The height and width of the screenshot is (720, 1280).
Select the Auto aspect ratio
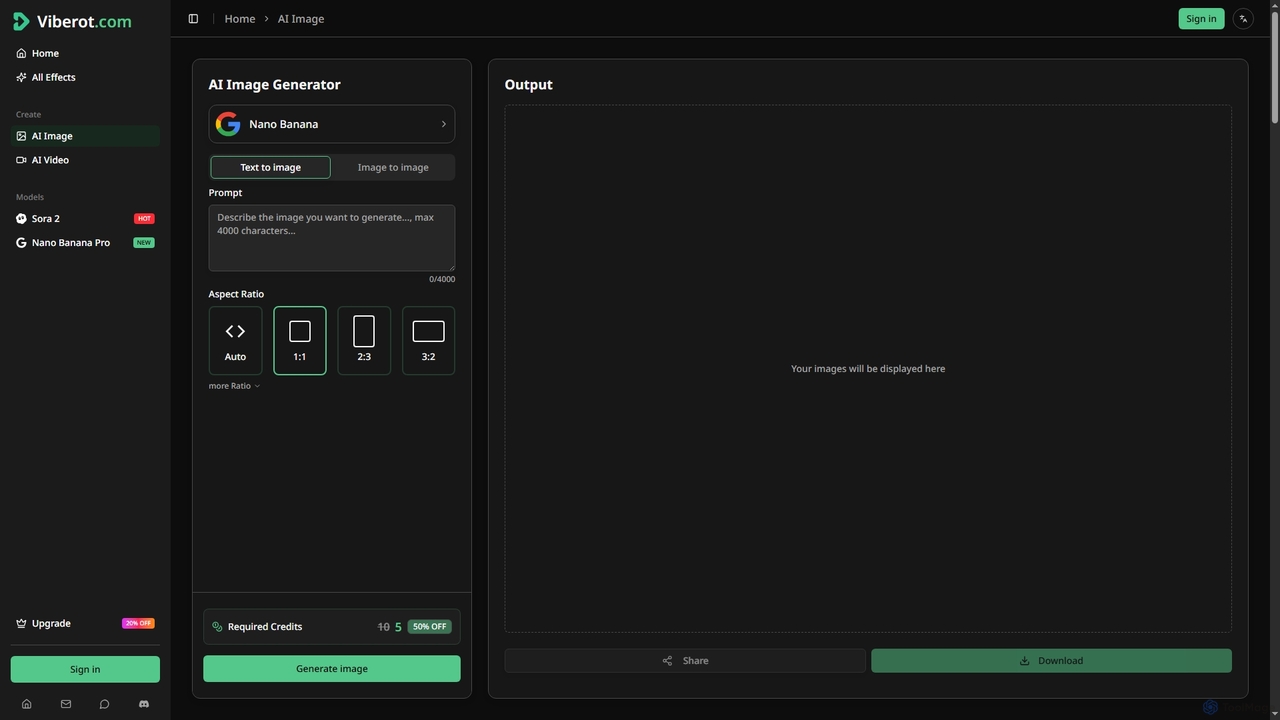pyautogui.click(x=235, y=341)
